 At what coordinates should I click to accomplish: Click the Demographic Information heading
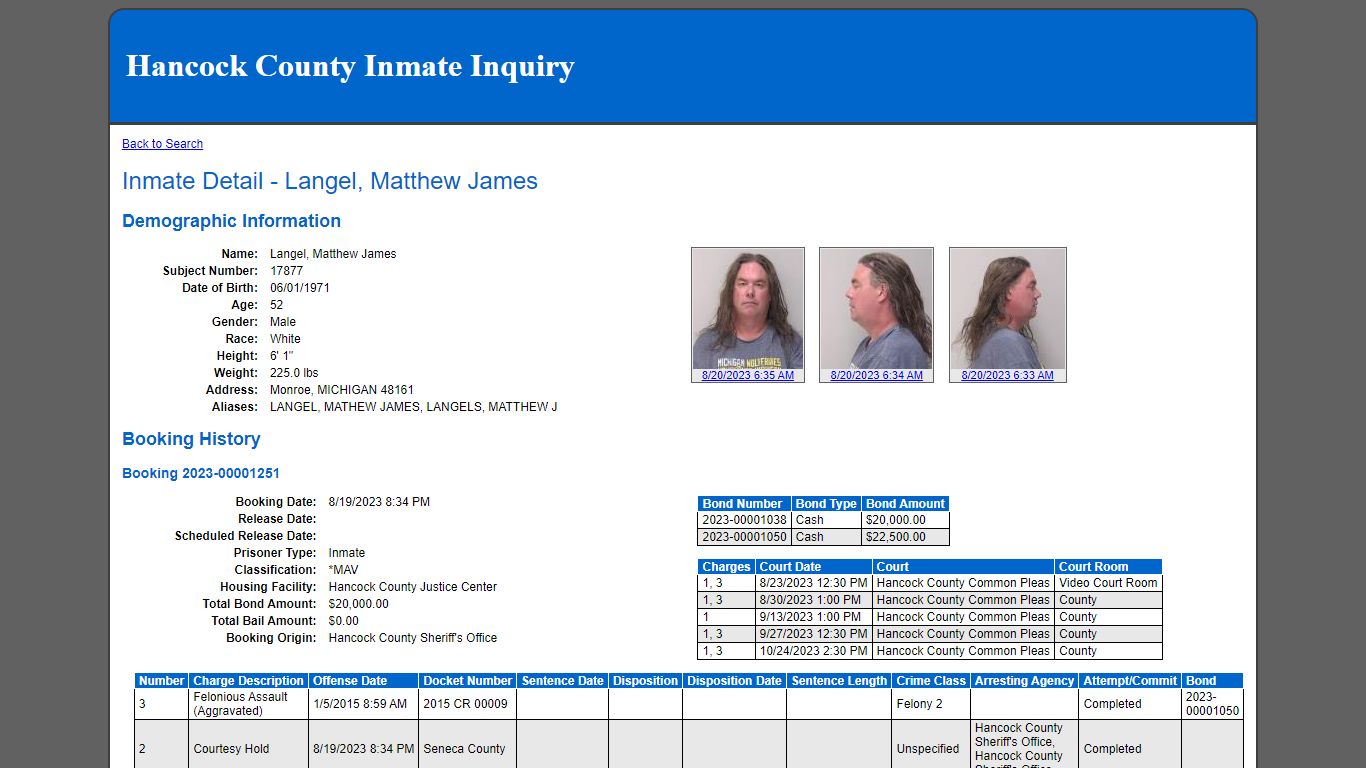coord(231,221)
